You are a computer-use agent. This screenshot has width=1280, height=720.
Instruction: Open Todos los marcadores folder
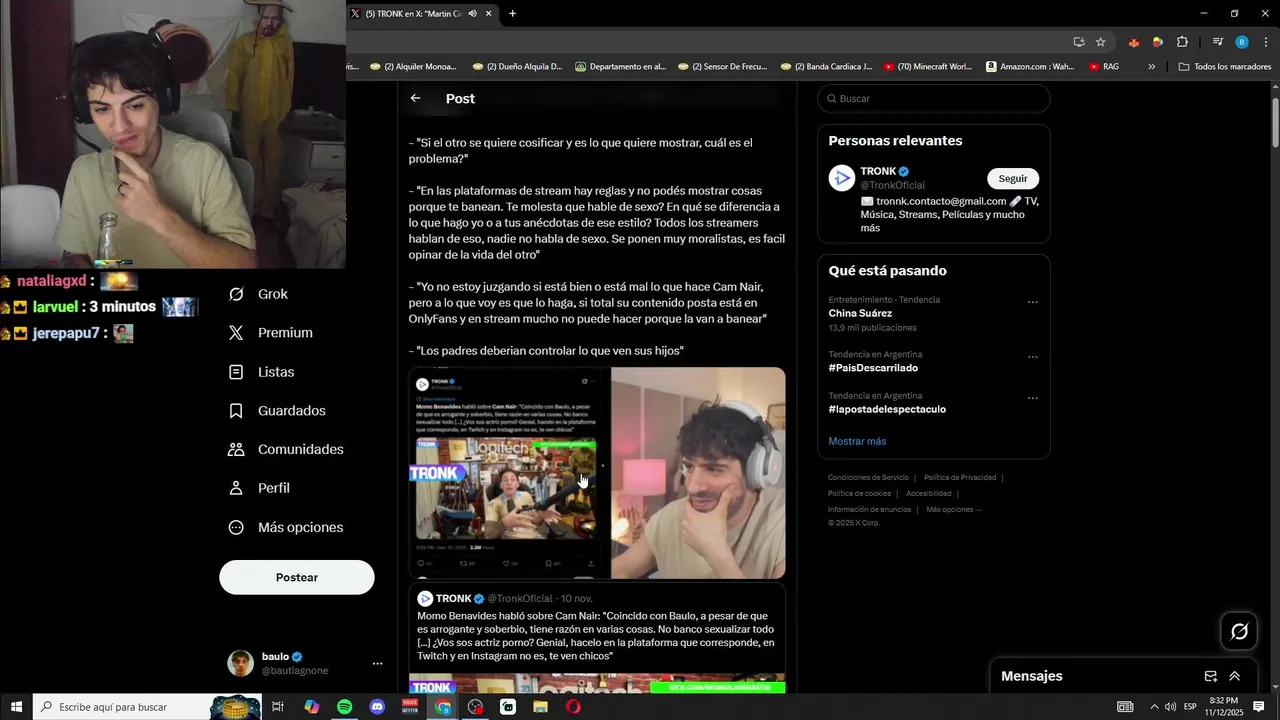tap(1225, 67)
